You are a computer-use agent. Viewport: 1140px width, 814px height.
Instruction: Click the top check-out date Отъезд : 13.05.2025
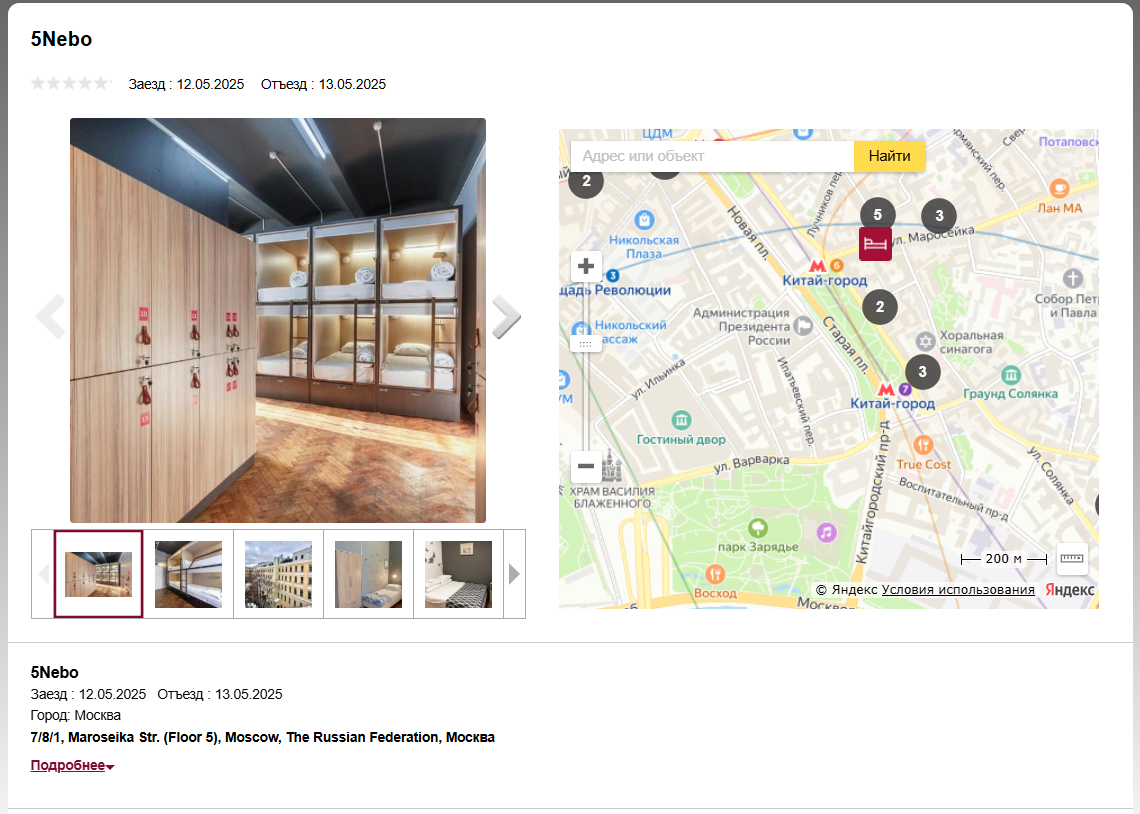click(x=324, y=84)
